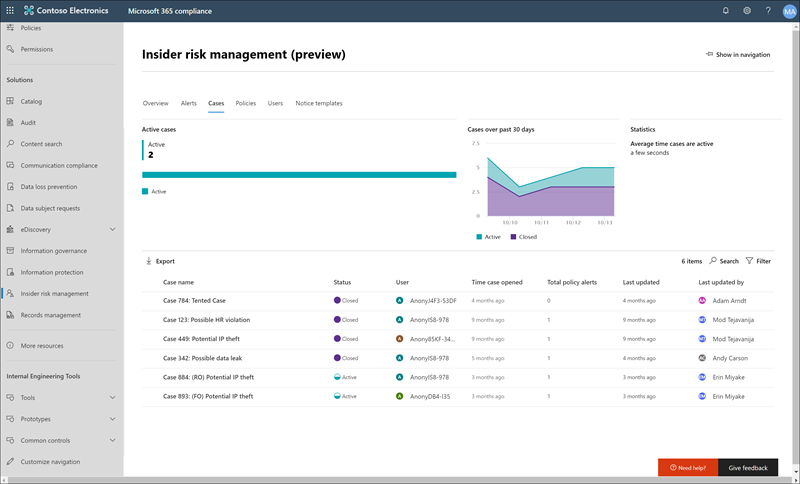Image resolution: width=800 pixels, height=484 pixels.
Task: Switch to the Alerts tab
Action: click(189, 103)
